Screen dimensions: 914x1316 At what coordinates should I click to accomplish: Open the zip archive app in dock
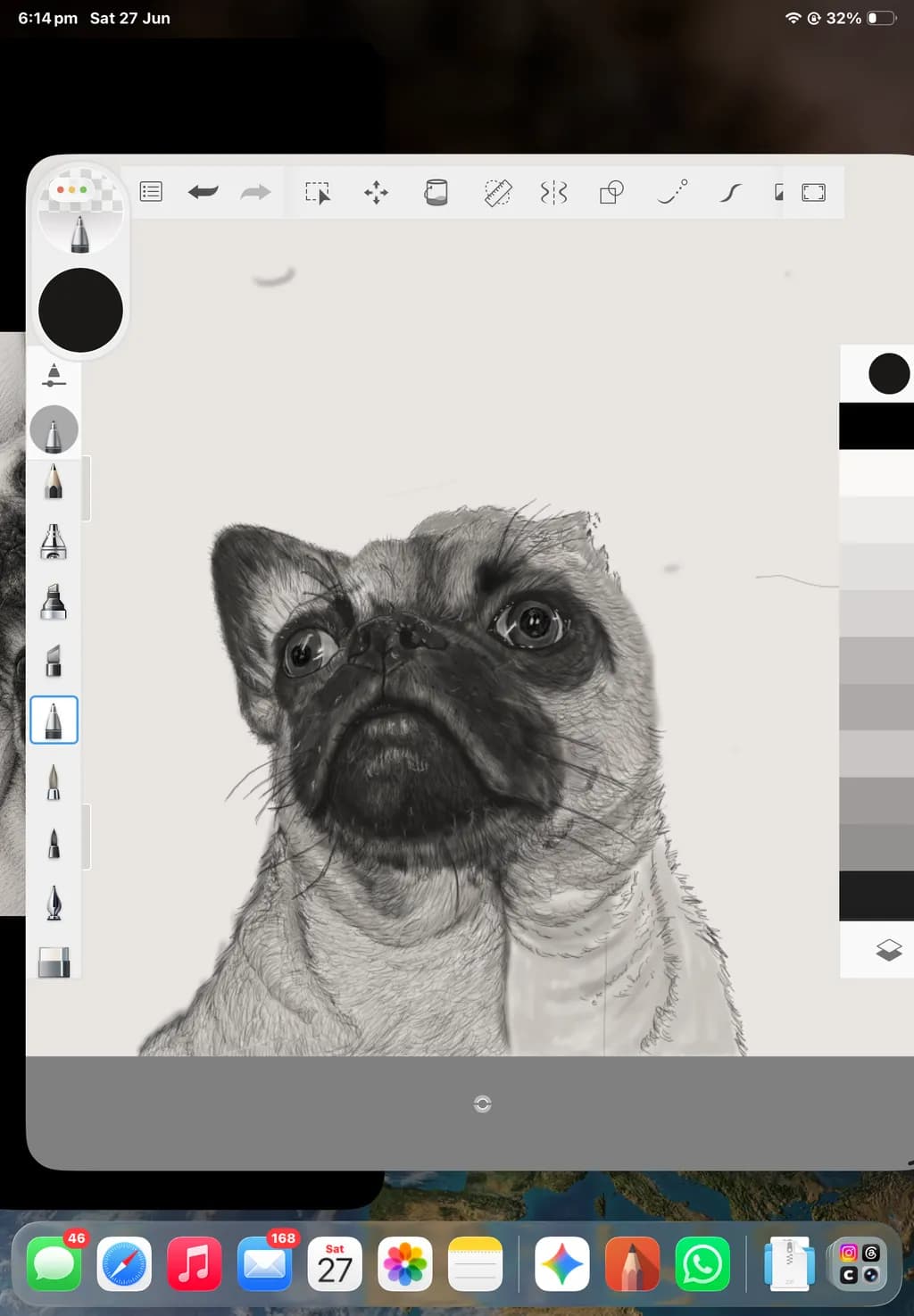(x=789, y=1264)
